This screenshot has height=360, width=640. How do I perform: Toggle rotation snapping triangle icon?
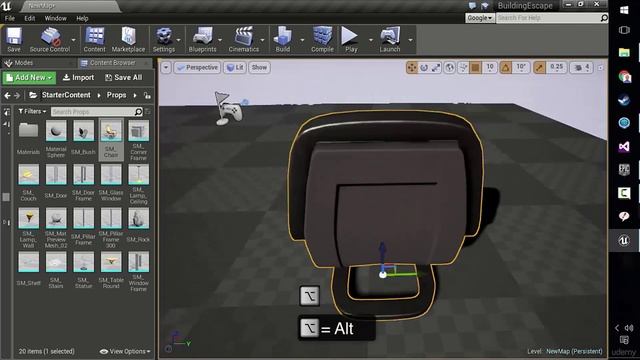505,68
